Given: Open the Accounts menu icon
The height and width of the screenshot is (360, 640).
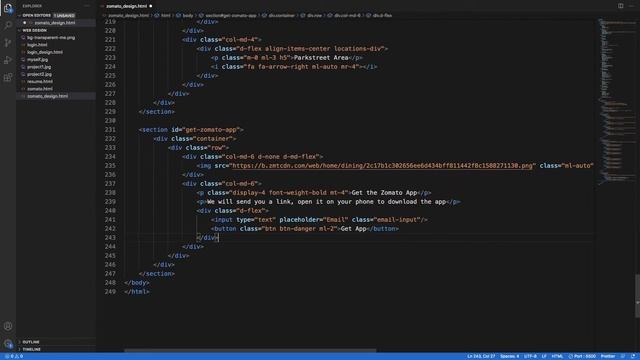Looking at the screenshot, I should click(8, 326).
